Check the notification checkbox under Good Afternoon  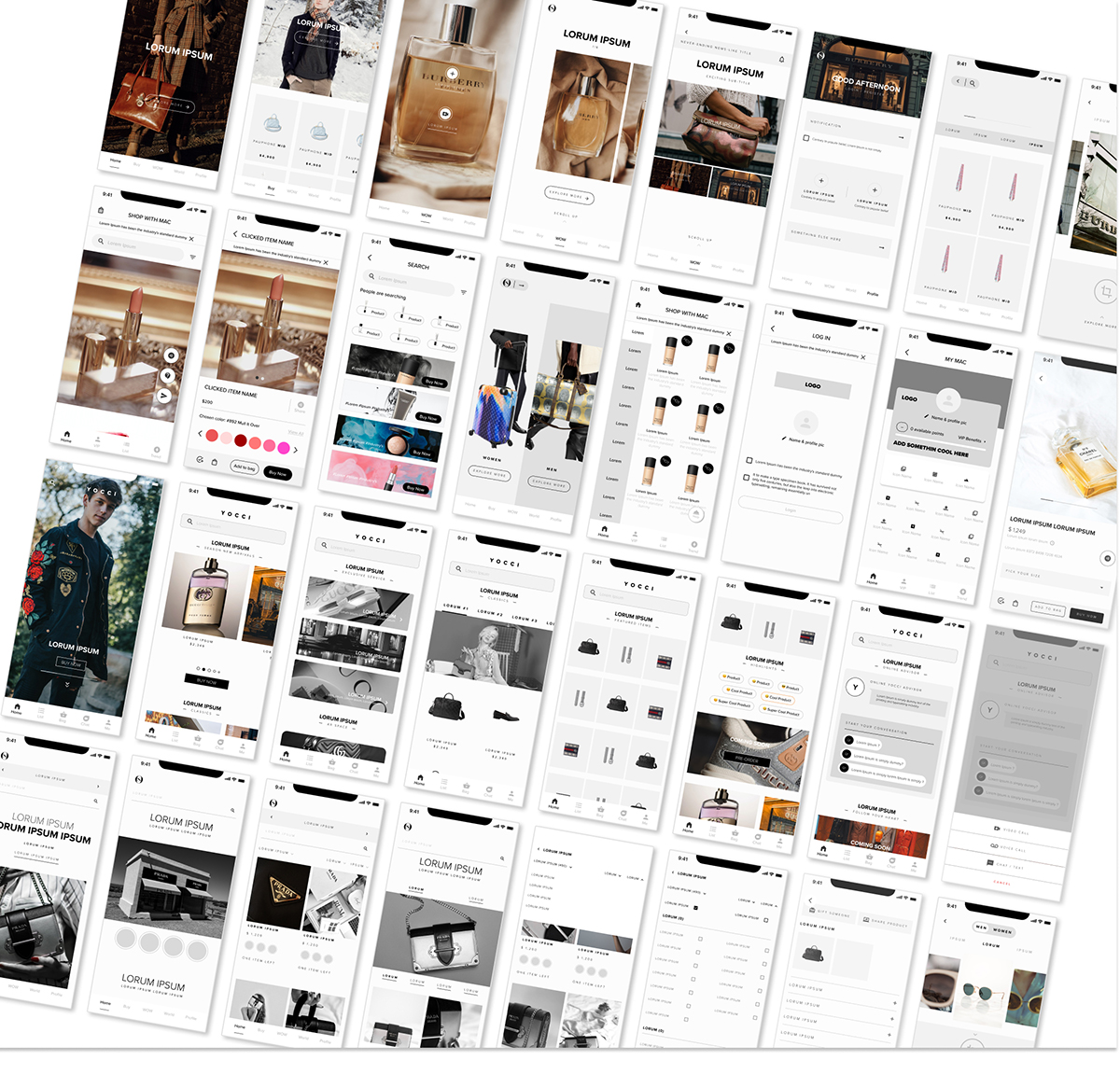pos(806,138)
